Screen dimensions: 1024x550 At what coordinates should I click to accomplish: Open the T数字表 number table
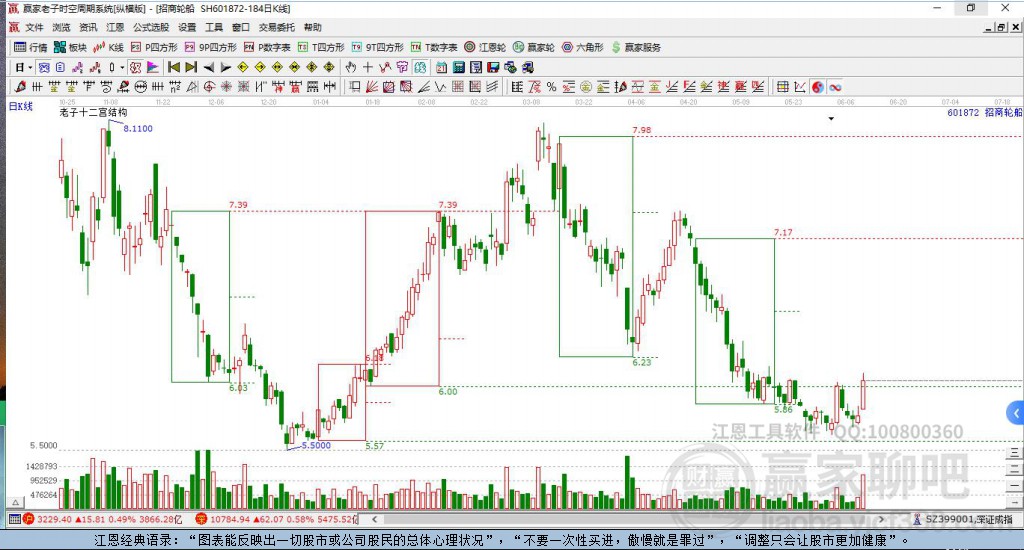(x=434, y=47)
